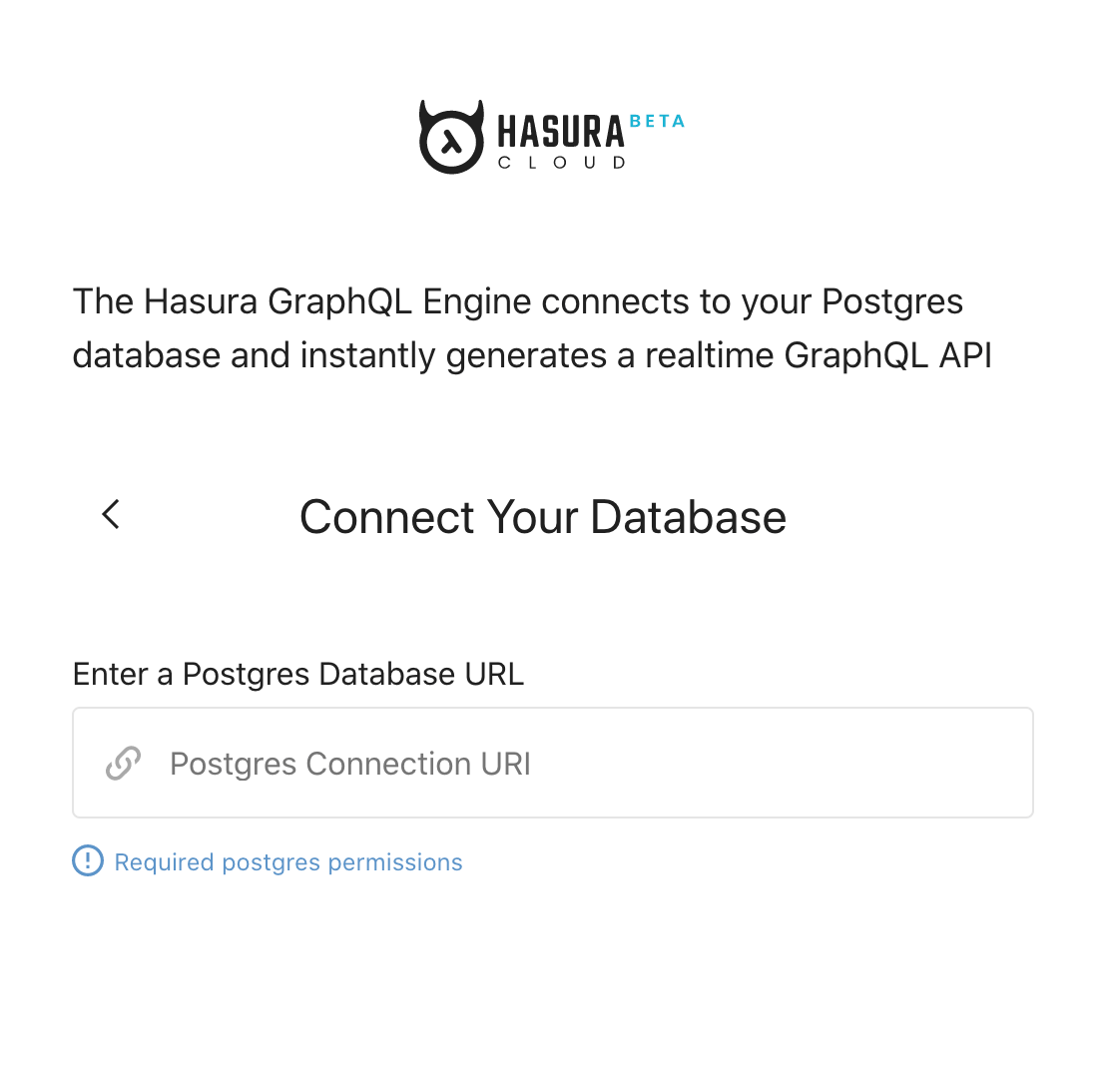Click the description line starting with The Hasura GraphQL Engine

point(517,301)
